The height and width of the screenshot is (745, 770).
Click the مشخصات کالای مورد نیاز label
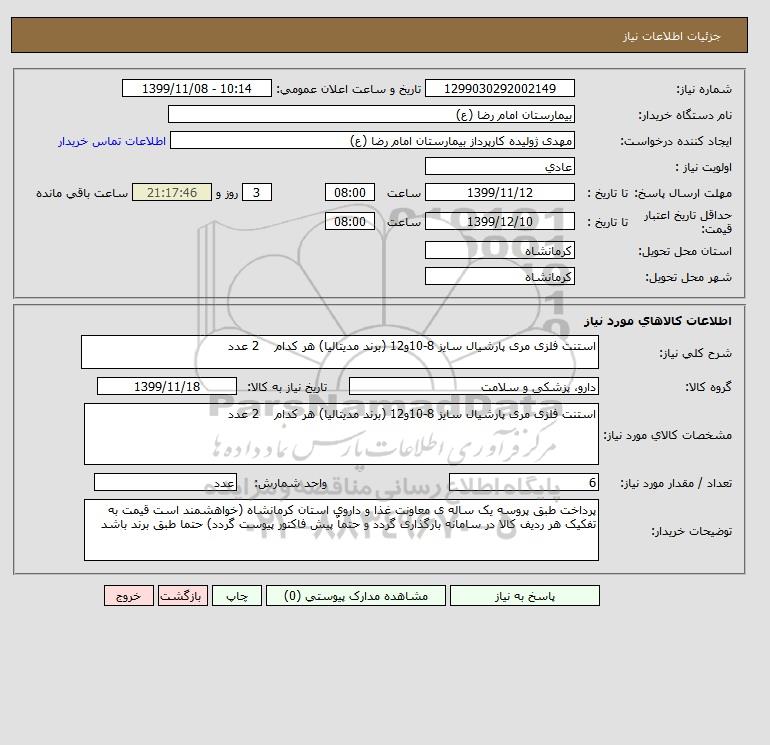(x=667, y=435)
